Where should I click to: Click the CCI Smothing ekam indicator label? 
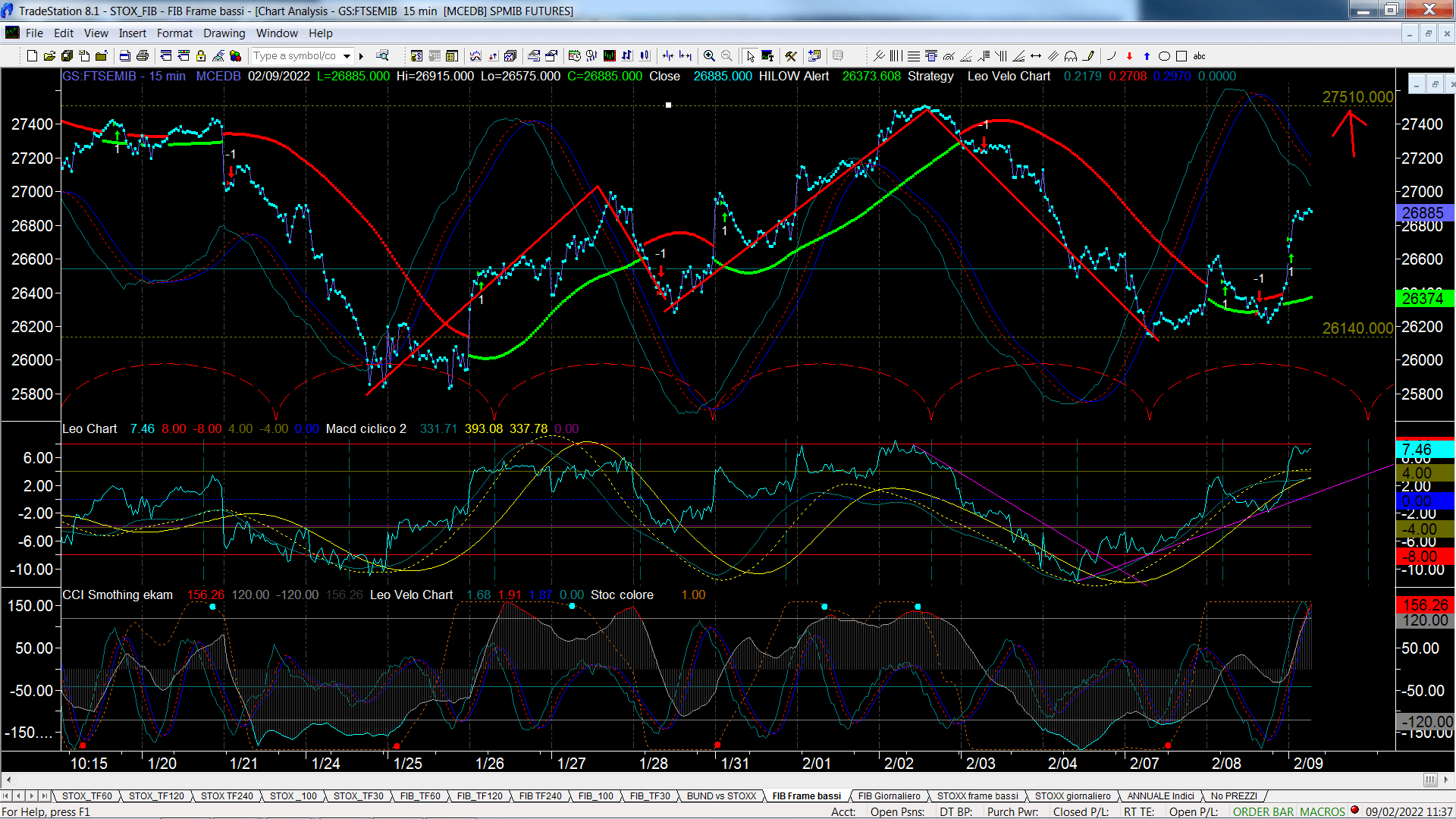pyautogui.click(x=118, y=595)
